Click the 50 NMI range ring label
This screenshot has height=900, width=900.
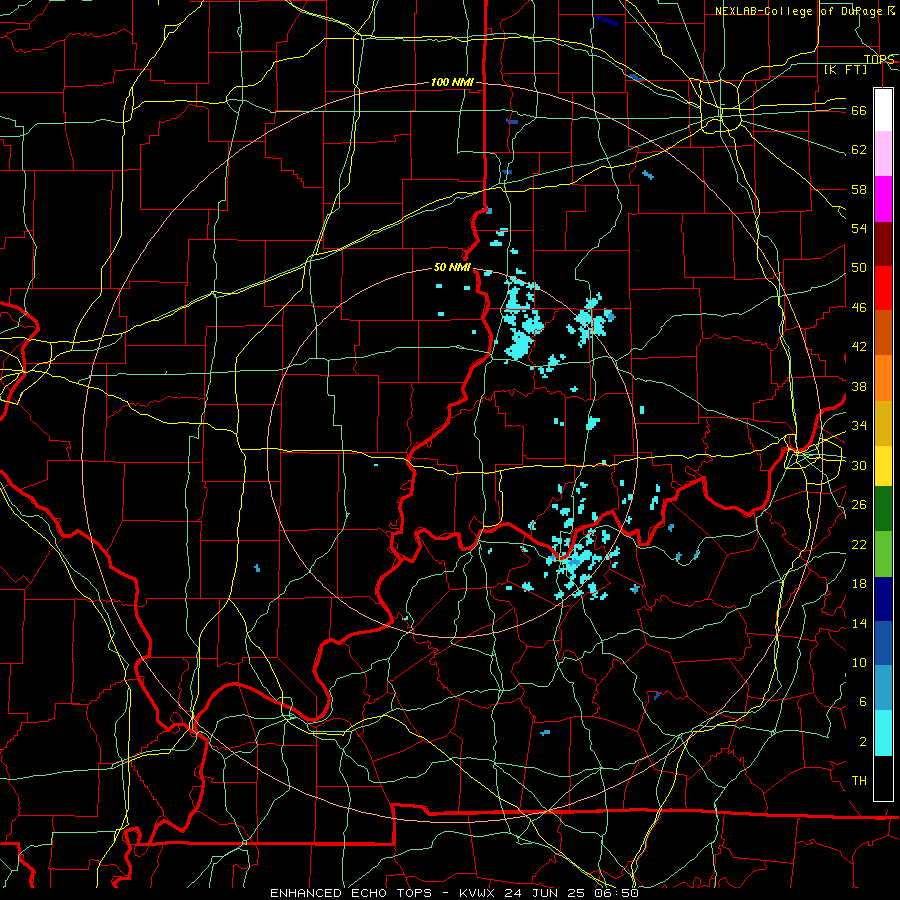coord(452,267)
